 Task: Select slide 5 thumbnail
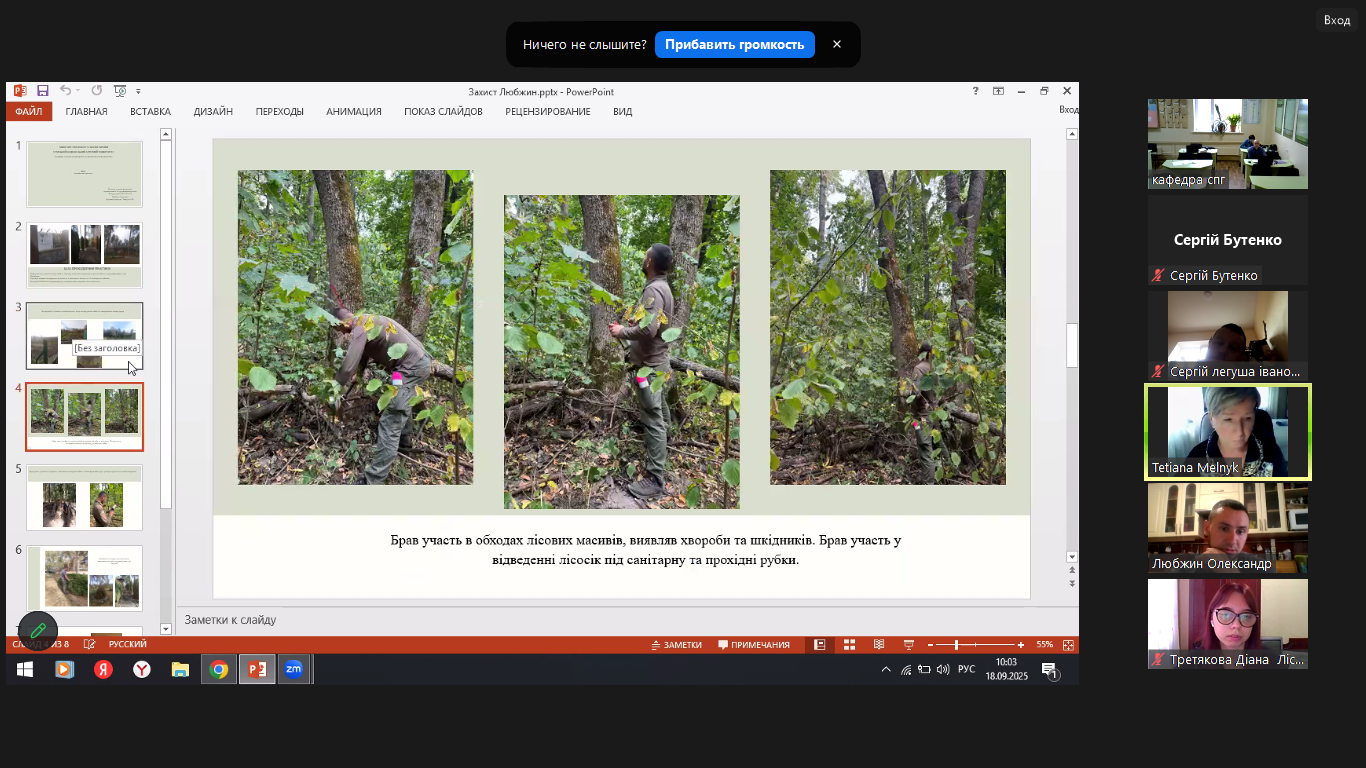[84, 497]
